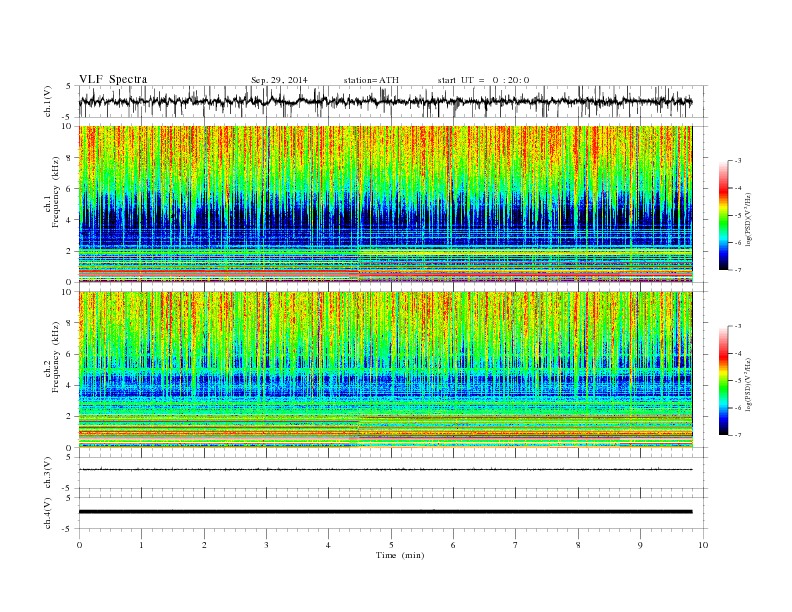Screen dimensions: 792x612
Task: Click the "ch.4(V)" axis label
Action: pyautogui.click(x=48, y=514)
